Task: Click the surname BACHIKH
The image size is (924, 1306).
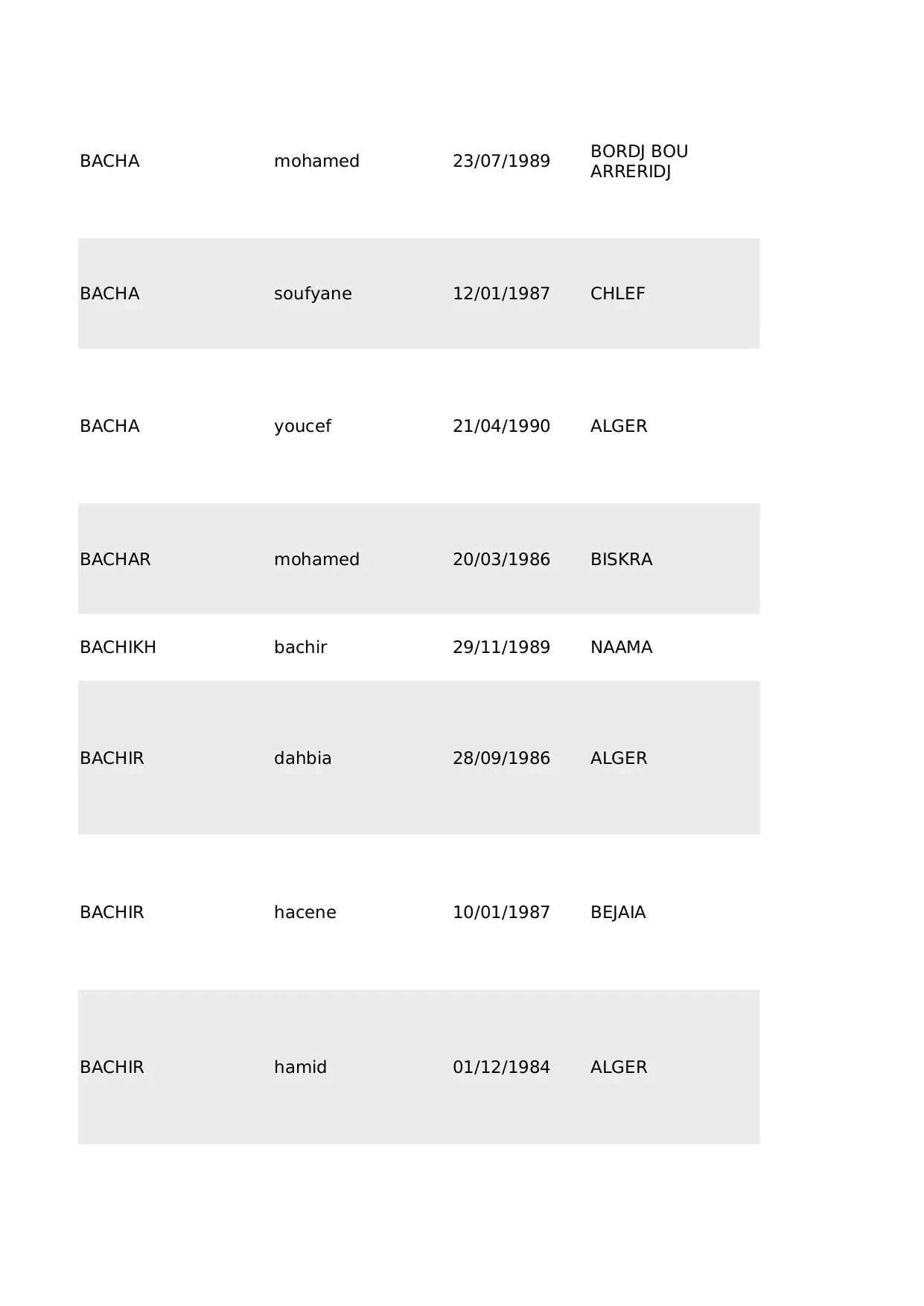Action: [x=118, y=648]
